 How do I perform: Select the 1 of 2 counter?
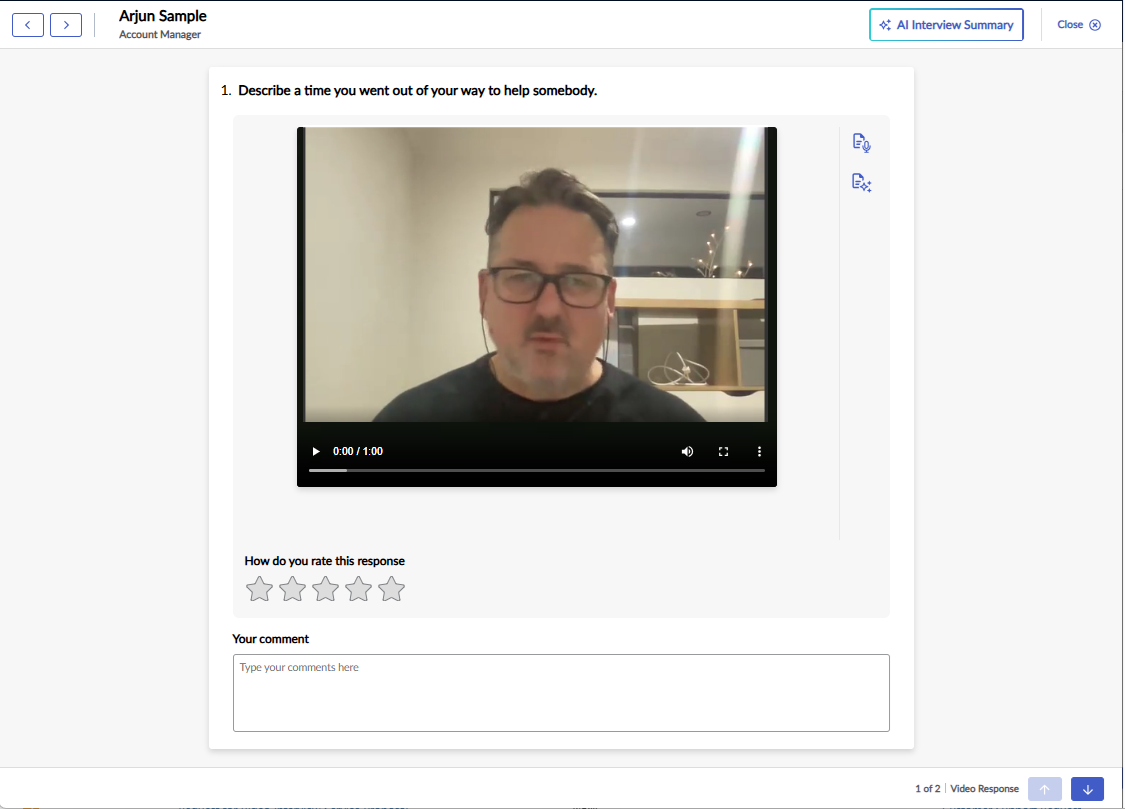[x=927, y=789]
